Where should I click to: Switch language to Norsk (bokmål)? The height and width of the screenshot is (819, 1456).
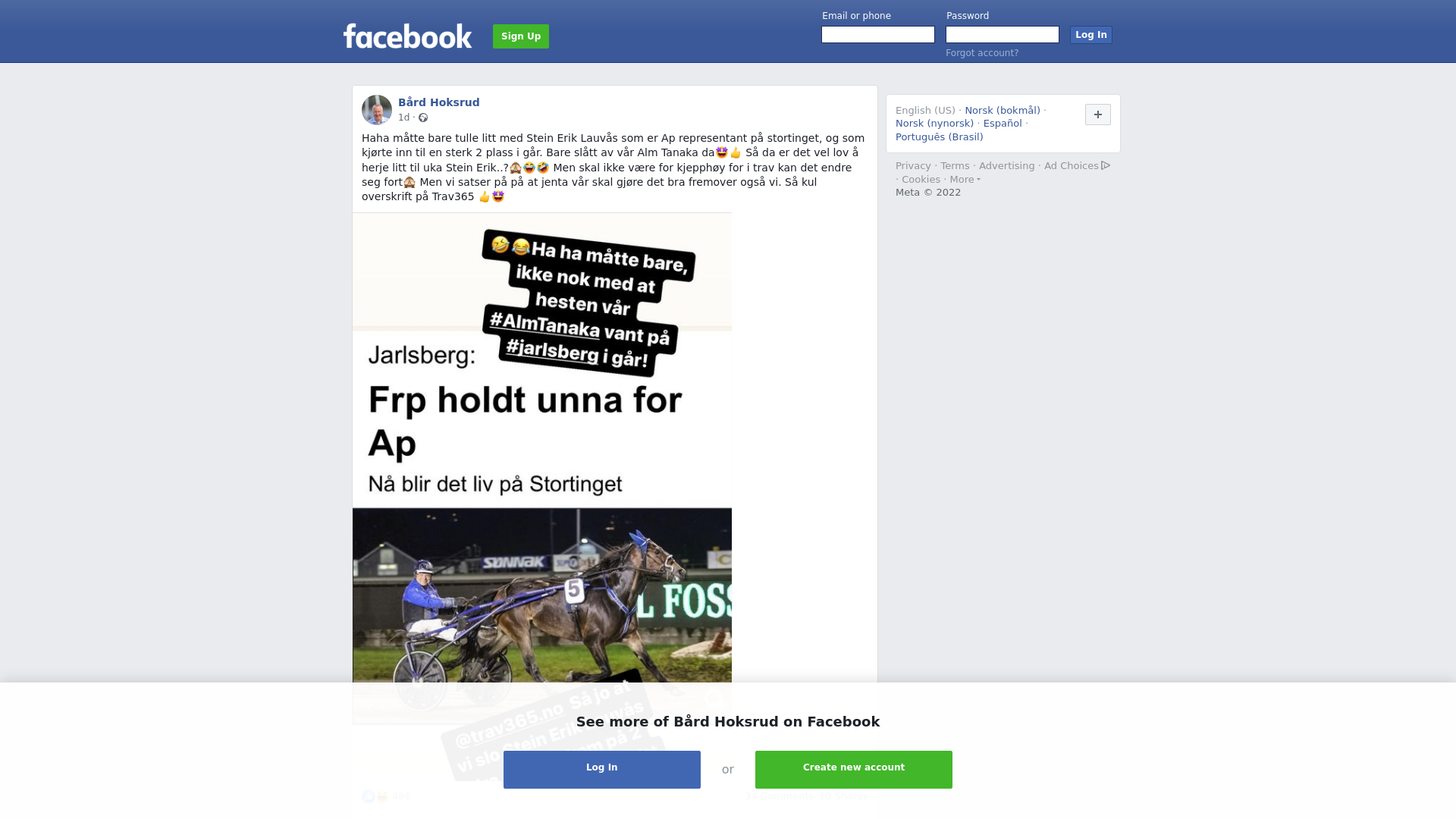click(1003, 111)
